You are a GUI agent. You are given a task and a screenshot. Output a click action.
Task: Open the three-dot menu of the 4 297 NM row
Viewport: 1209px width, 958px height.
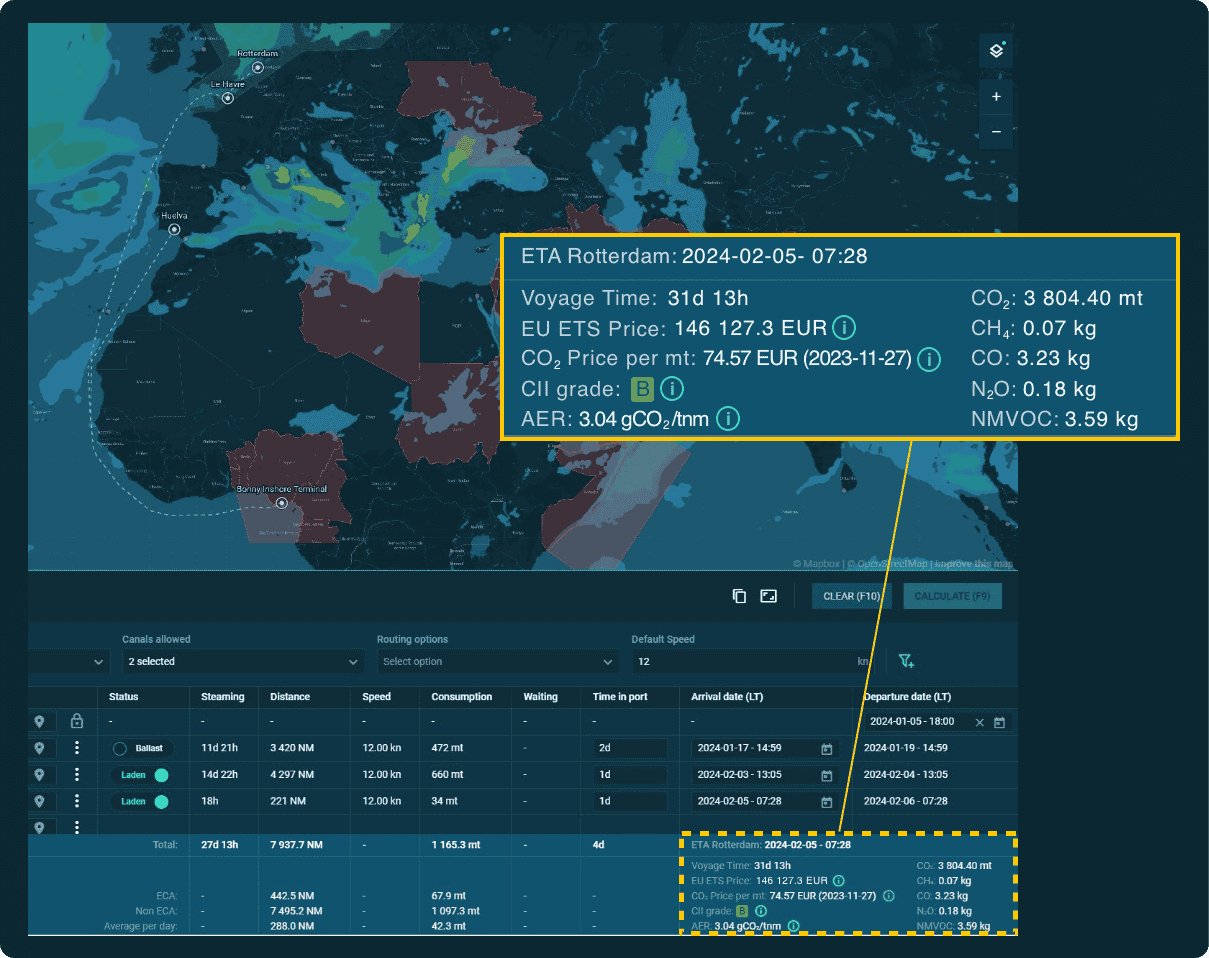(77, 774)
